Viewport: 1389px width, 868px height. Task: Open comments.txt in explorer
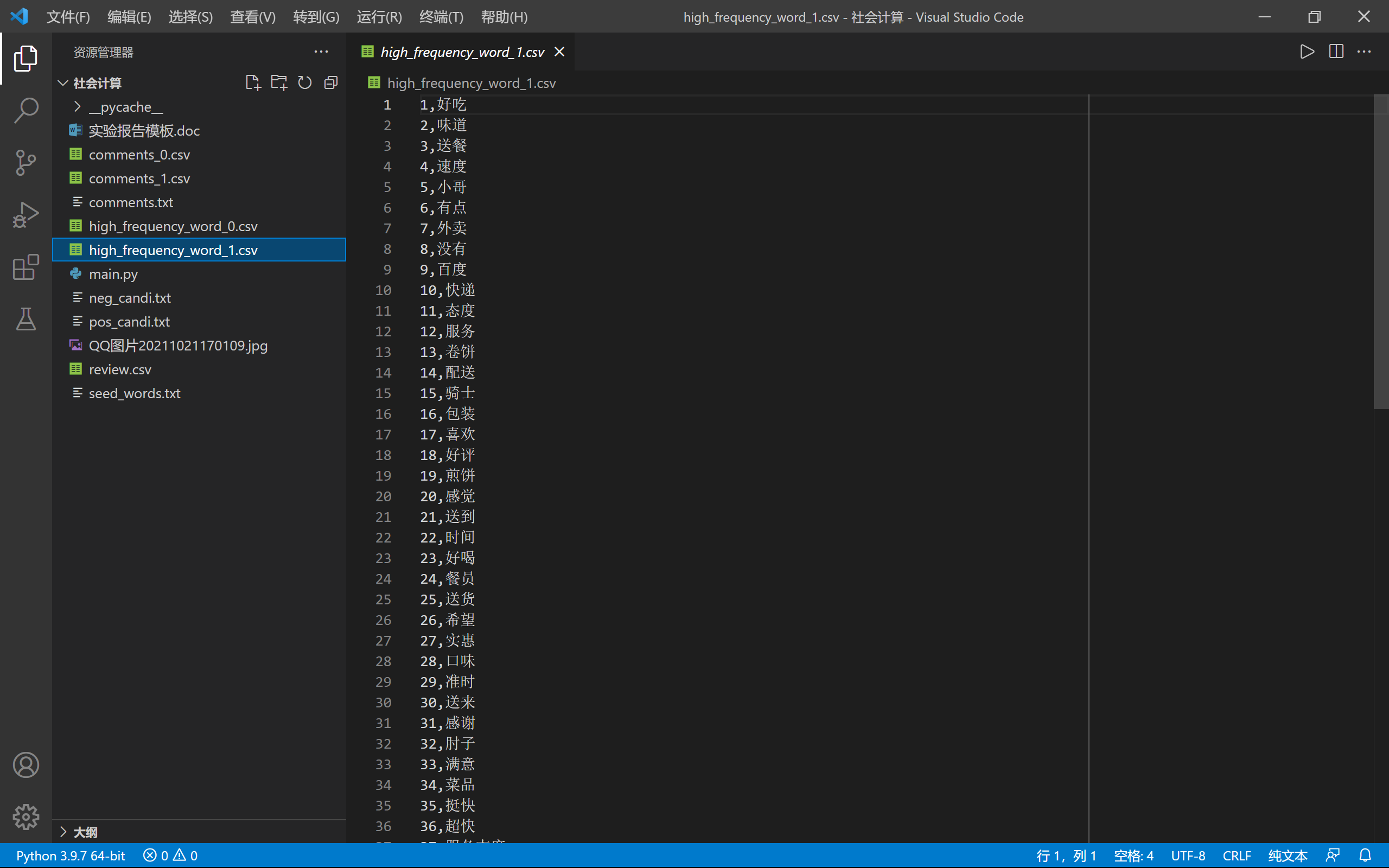[x=199, y=202]
